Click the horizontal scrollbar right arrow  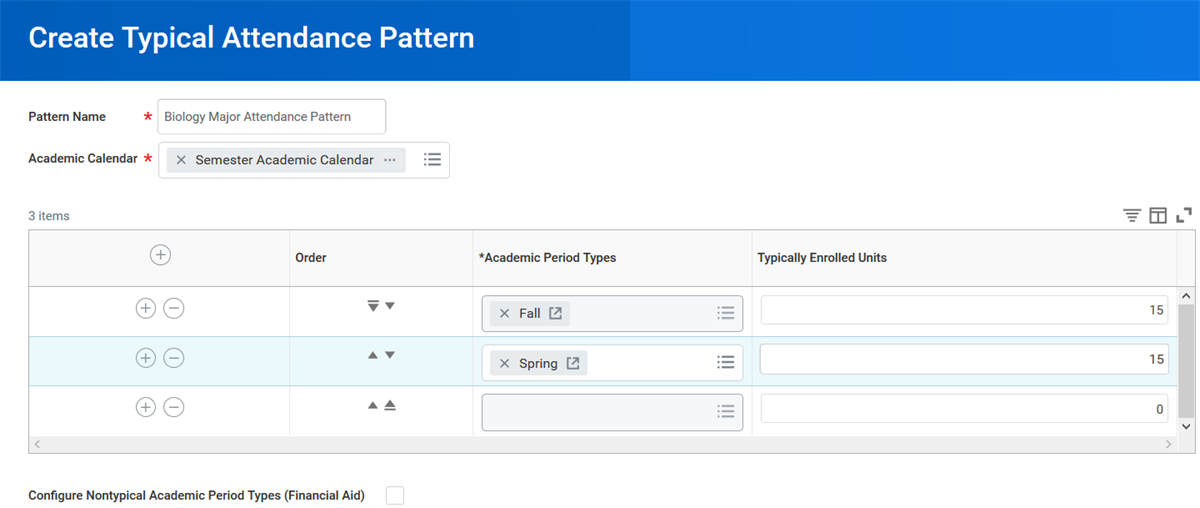[x=1168, y=443]
